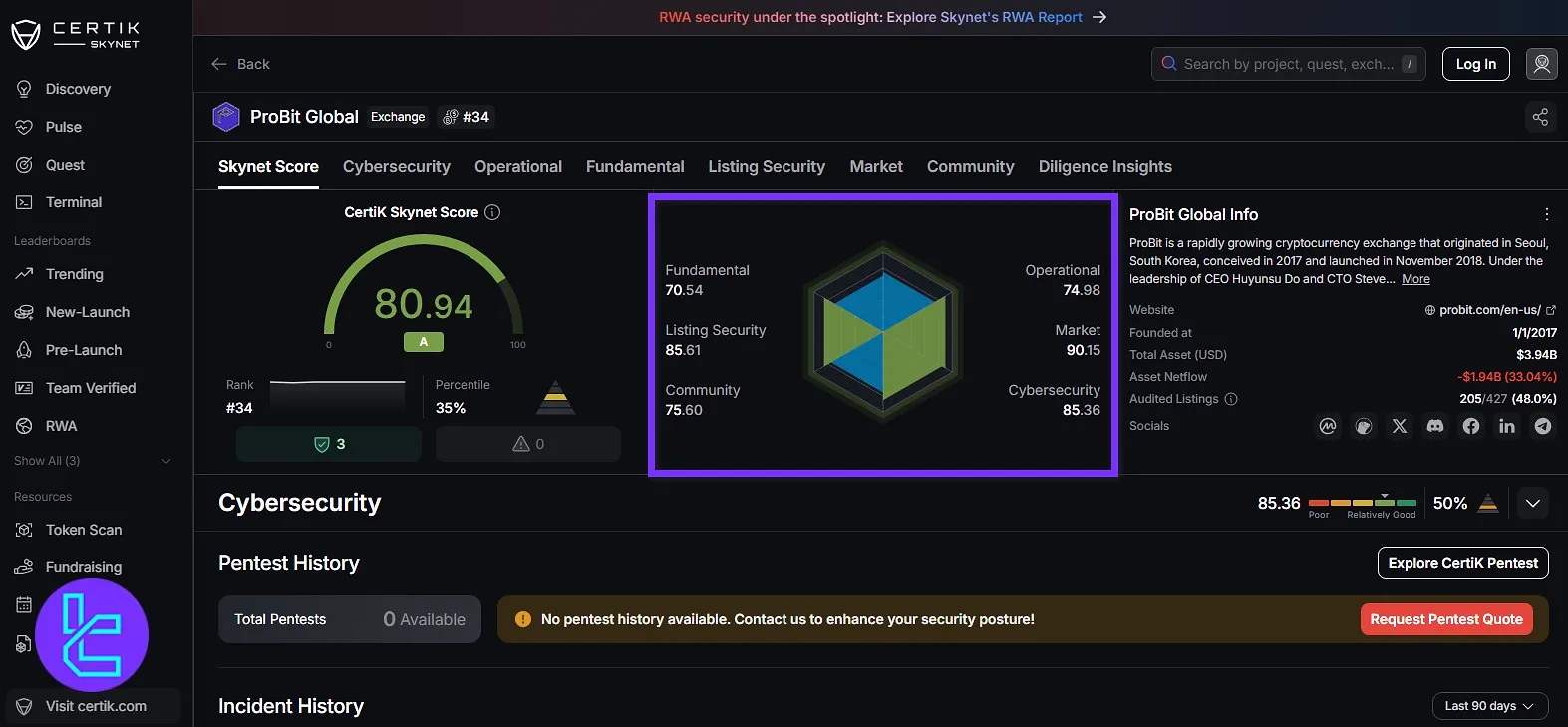Open the Team Verified leaderboard
Image resolution: width=1568 pixels, height=727 pixels.
(x=91, y=388)
